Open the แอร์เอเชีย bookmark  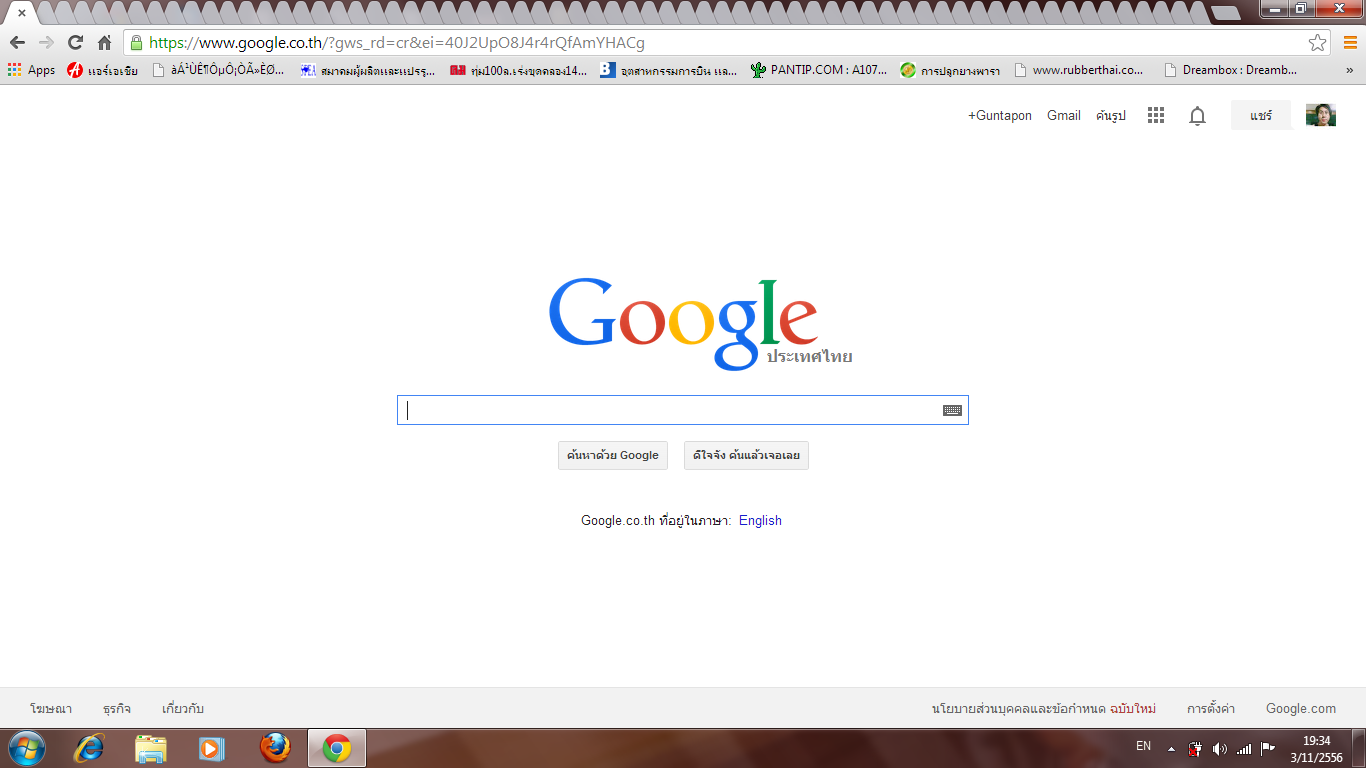coord(102,70)
